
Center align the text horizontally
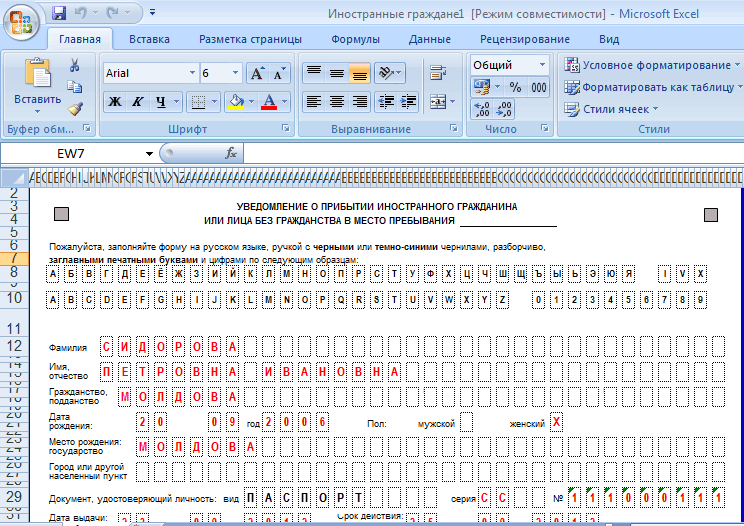336,102
